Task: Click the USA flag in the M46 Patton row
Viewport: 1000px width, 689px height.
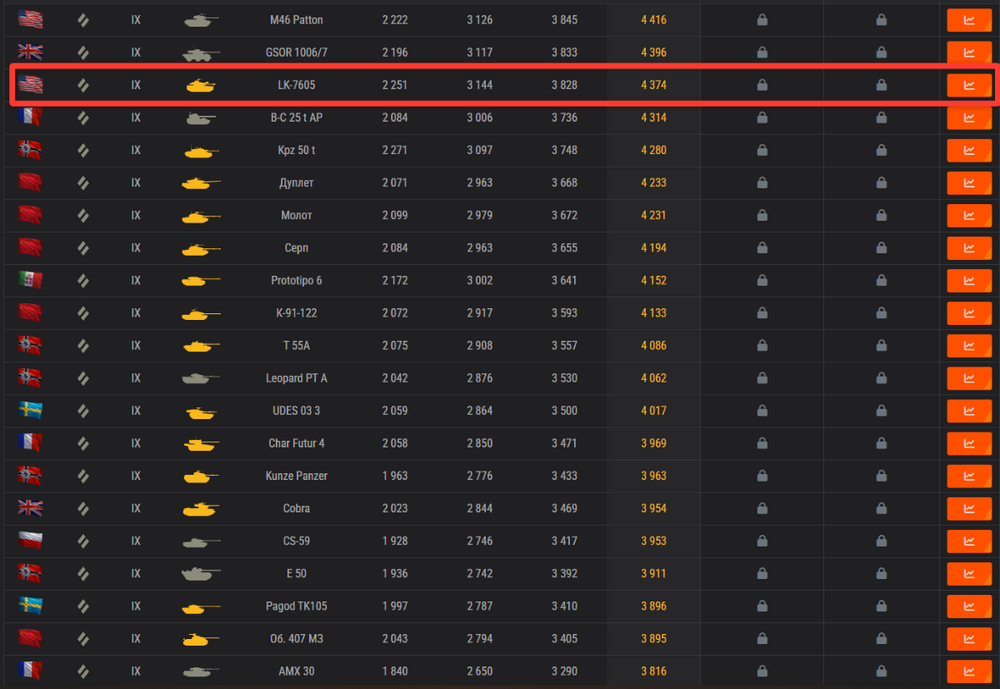Action: (30, 20)
